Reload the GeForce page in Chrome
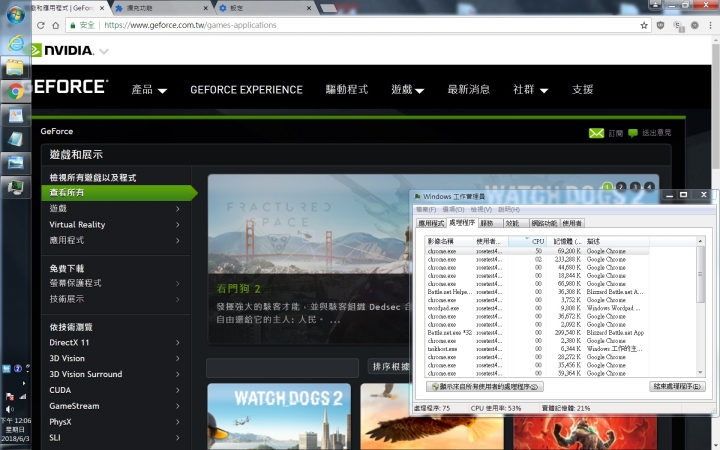Image resolution: width=720 pixels, height=450 pixels. pyautogui.click(x=40, y=25)
